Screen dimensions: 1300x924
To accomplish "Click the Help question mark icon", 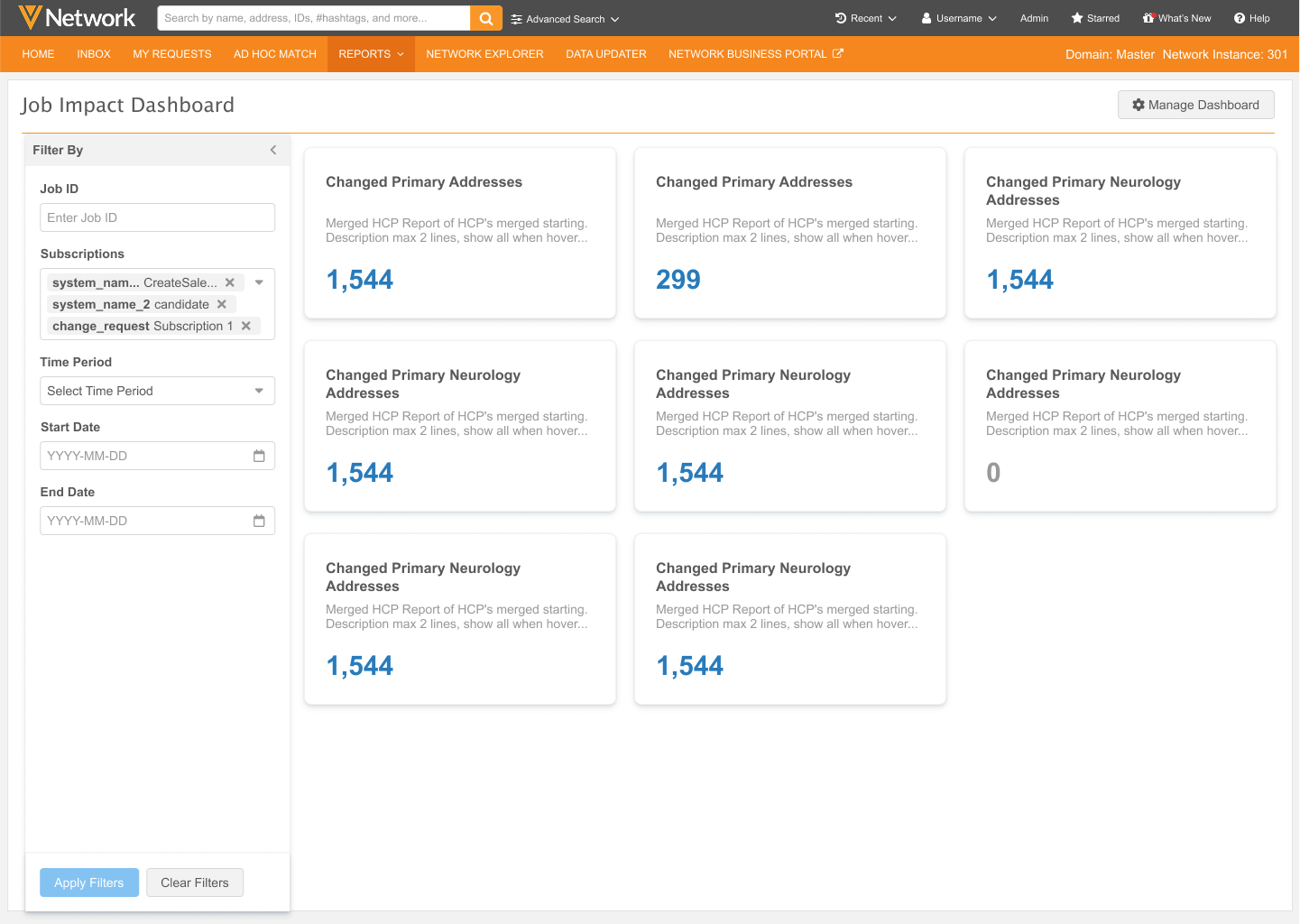I will pos(1240,18).
